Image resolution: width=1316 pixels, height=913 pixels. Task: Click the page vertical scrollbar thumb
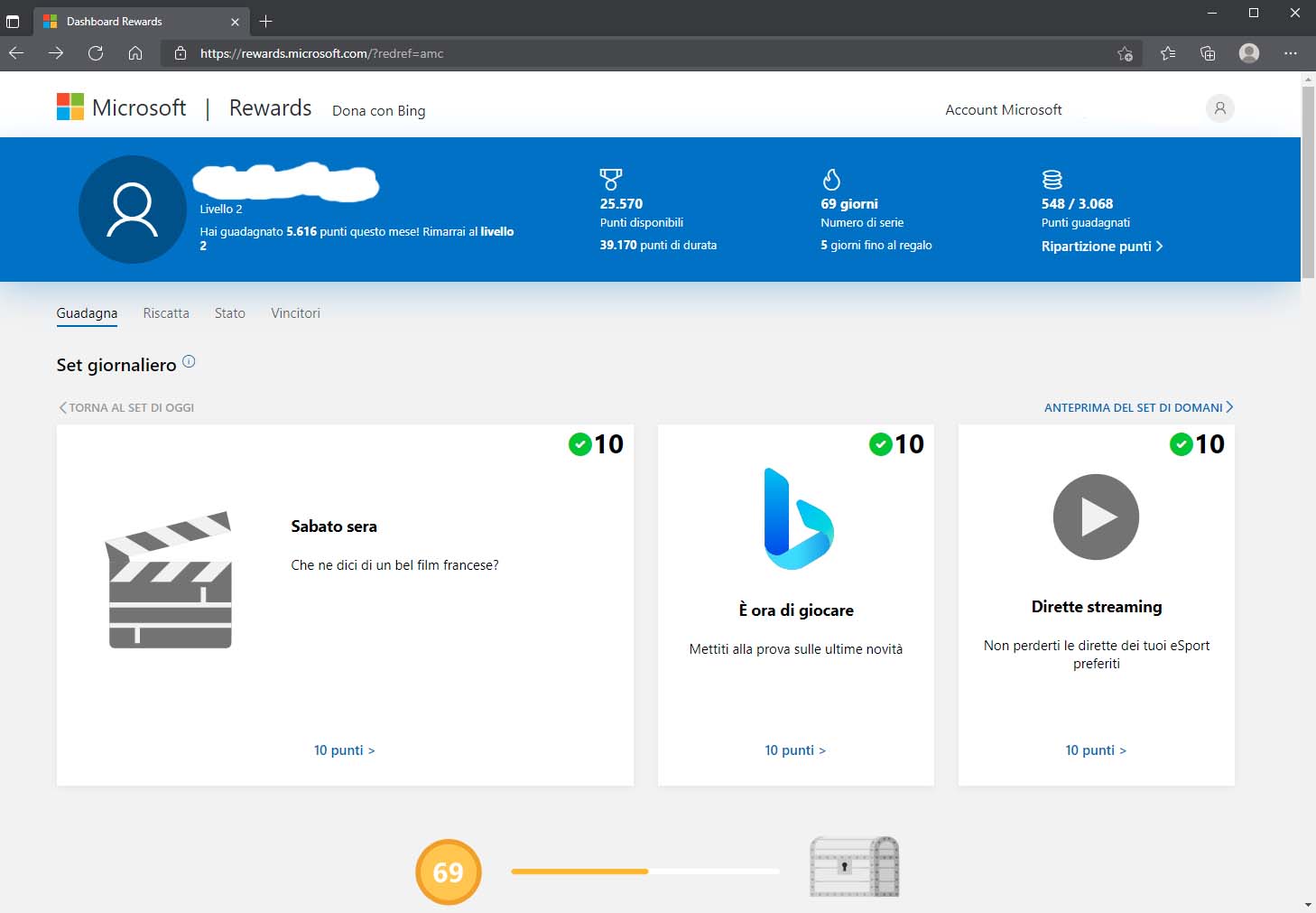click(1308, 181)
